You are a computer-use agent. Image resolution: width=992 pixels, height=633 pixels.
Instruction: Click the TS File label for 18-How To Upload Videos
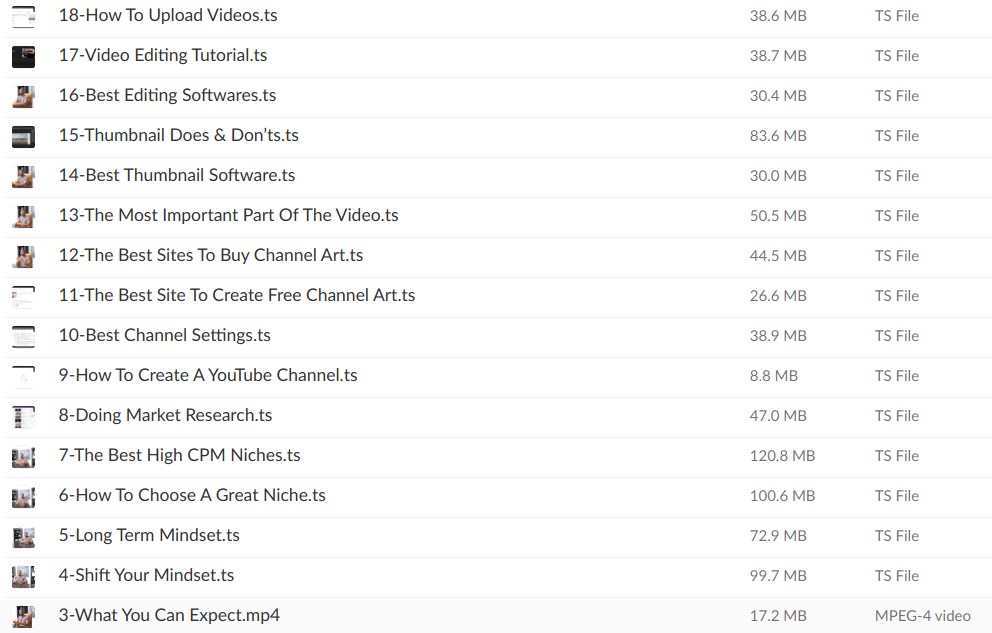(x=896, y=16)
